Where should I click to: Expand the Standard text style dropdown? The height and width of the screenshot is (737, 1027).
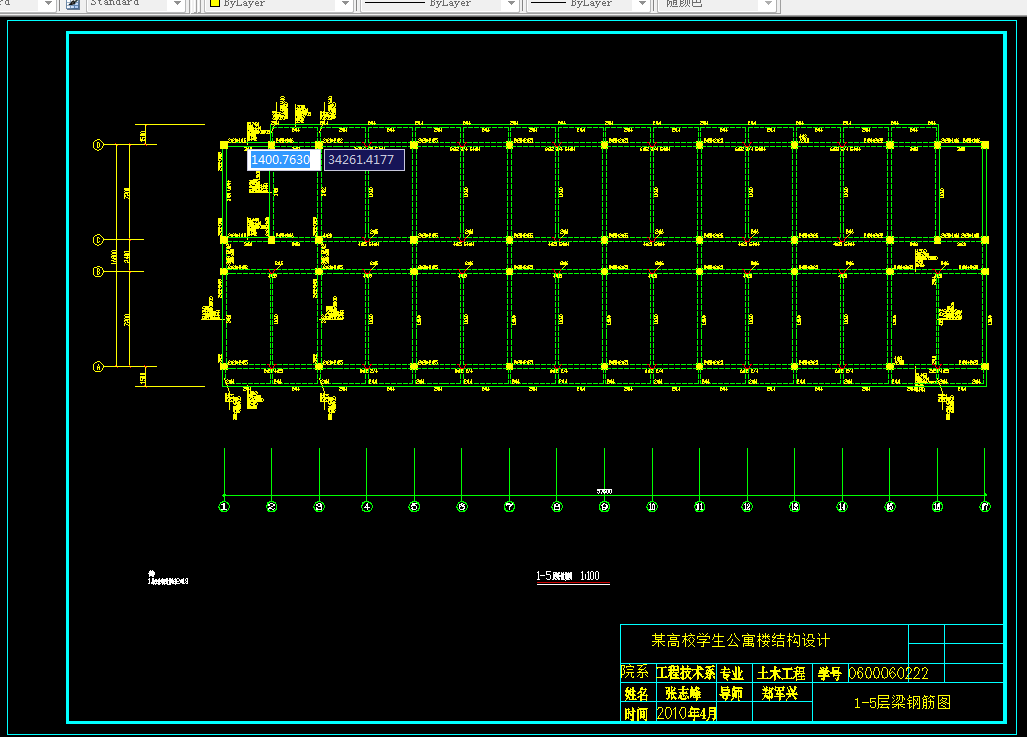coord(176,4)
